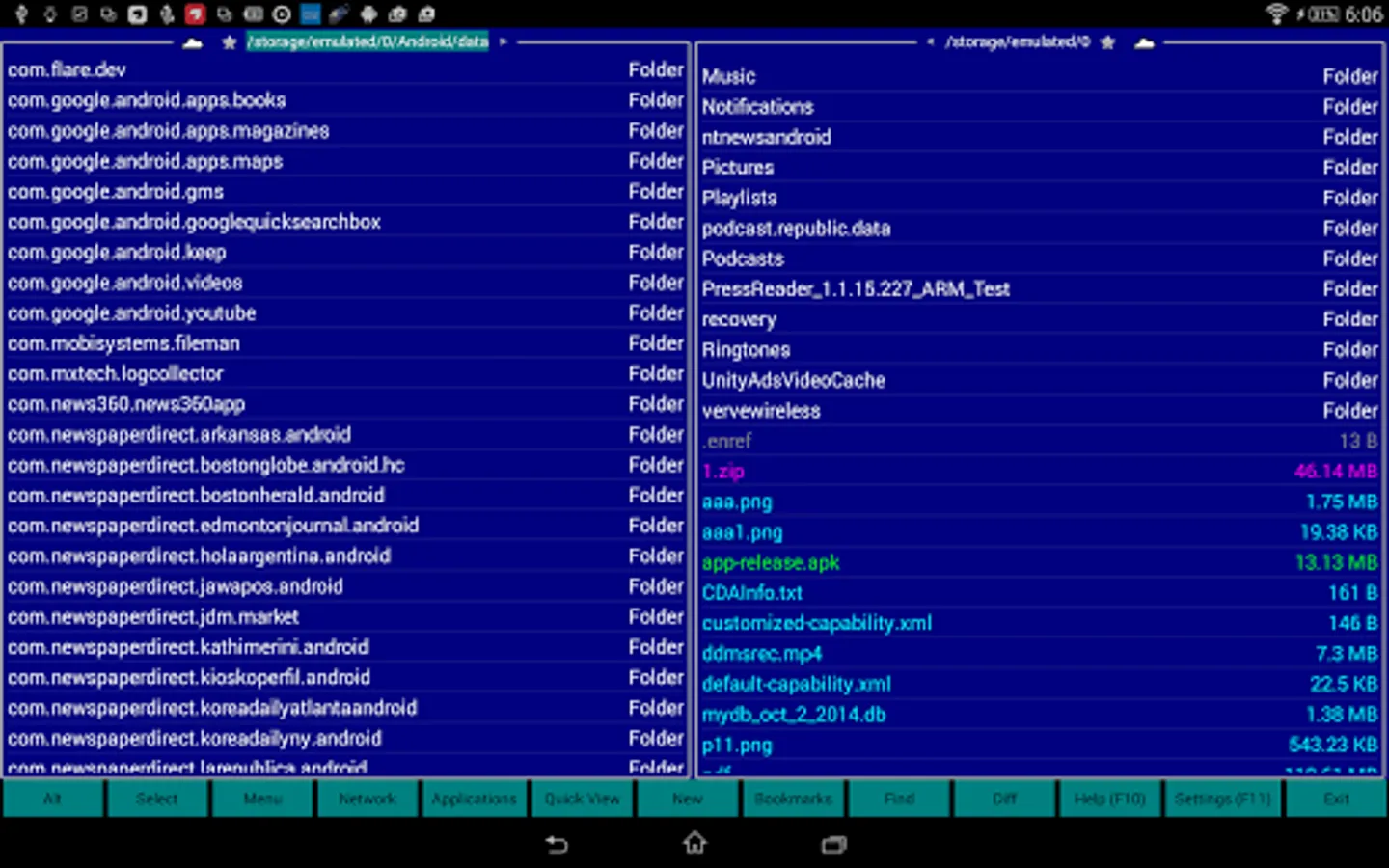The height and width of the screenshot is (868, 1389).
Task: Select the CDAInfo.txt file
Action: click(x=1040, y=592)
